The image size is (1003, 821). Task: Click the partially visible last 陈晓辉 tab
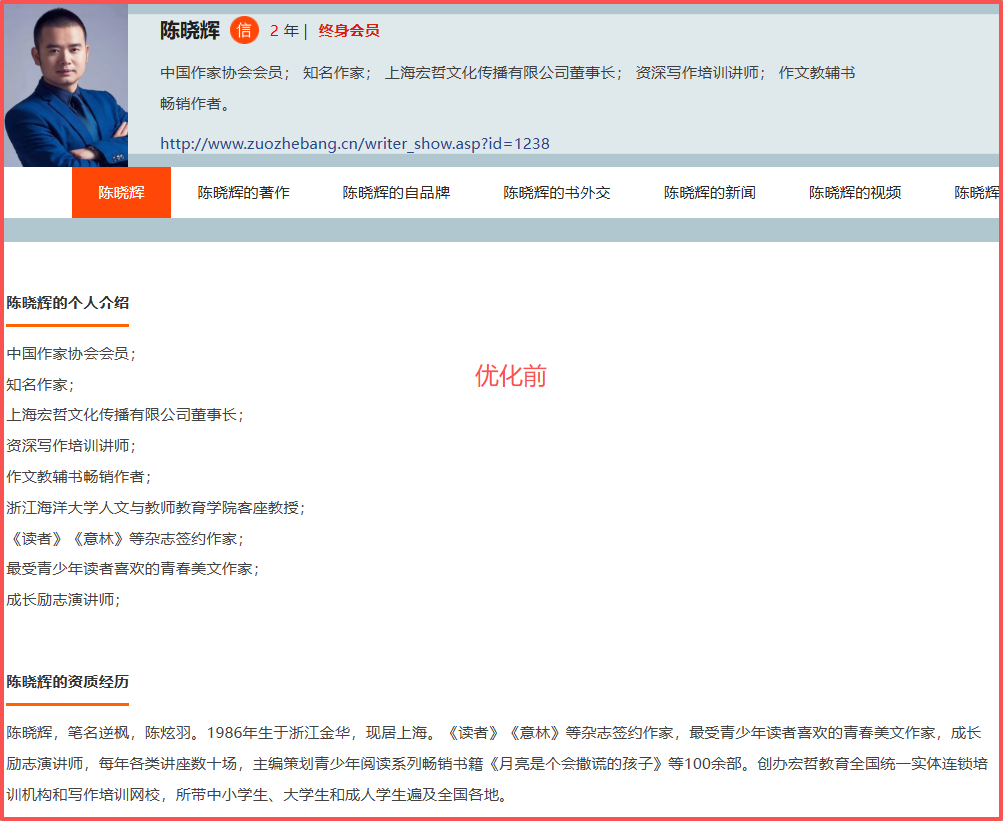click(976, 193)
